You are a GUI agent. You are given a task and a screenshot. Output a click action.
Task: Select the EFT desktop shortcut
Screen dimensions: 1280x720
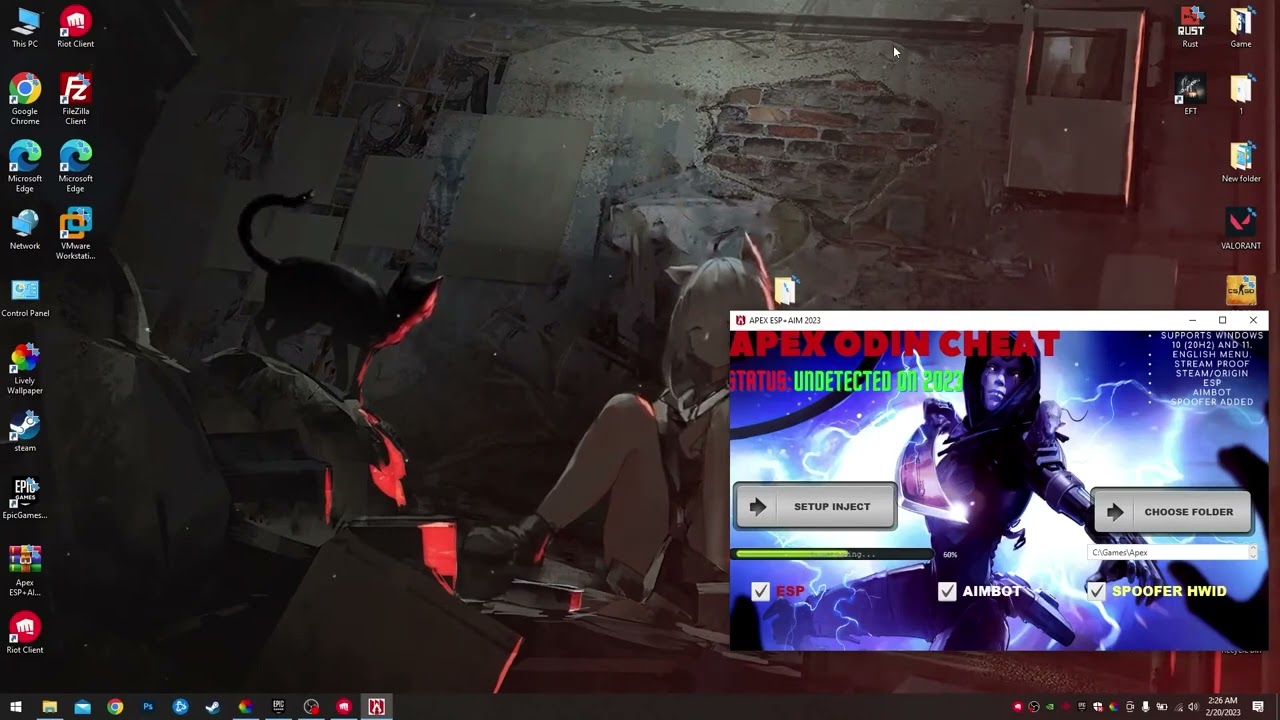tap(1190, 95)
